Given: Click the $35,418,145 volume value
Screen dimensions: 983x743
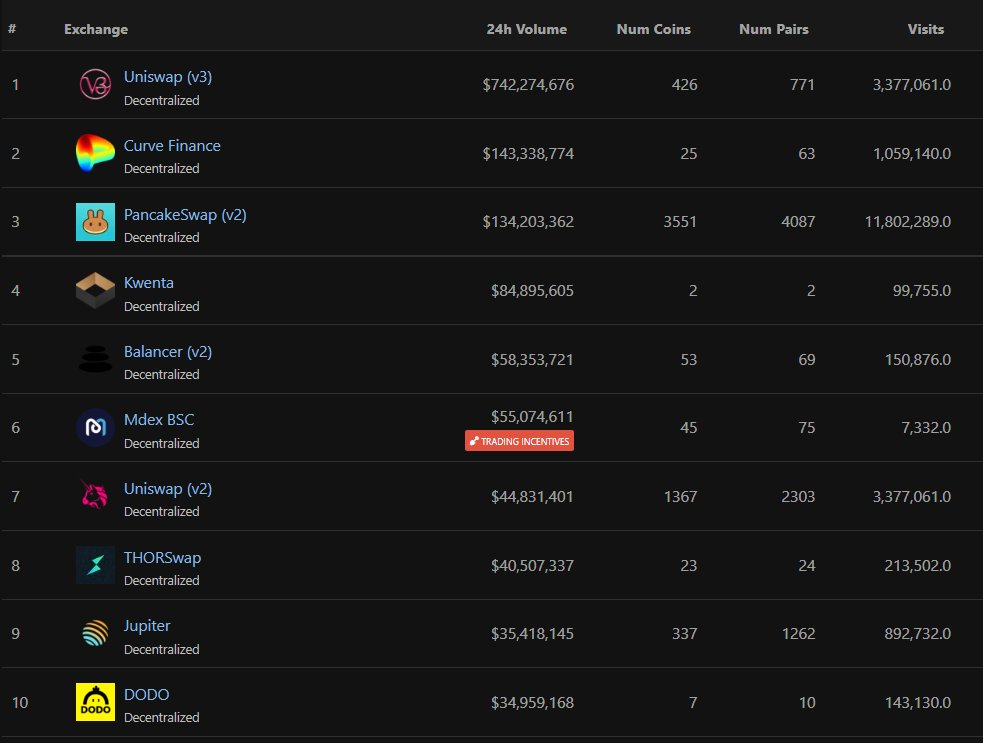Looking at the screenshot, I should coord(532,633).
